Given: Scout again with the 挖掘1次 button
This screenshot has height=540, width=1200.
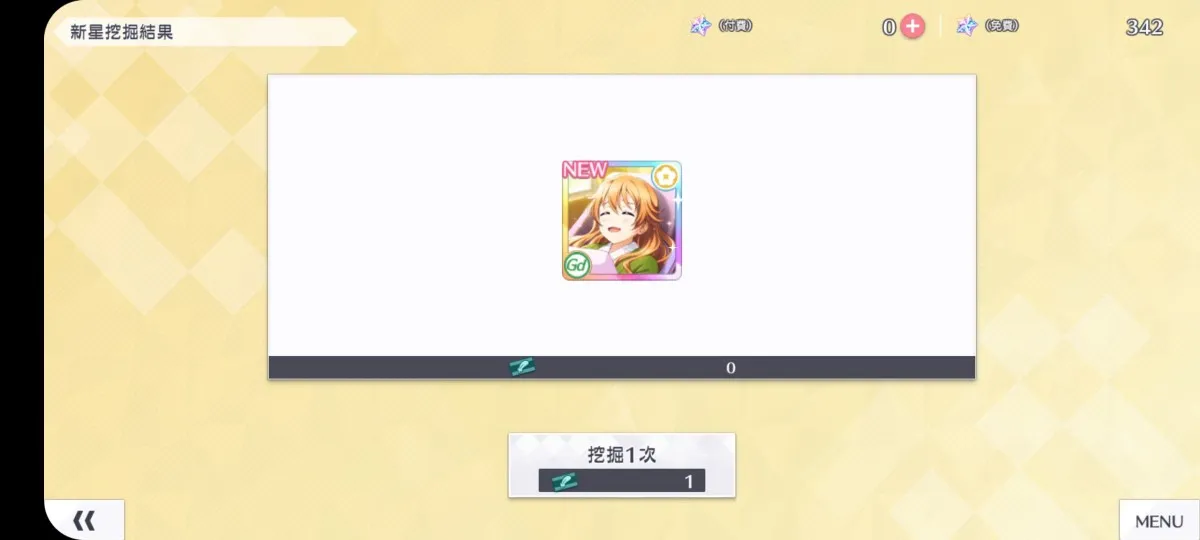Looking at the screenshot, I should [622, 465].
